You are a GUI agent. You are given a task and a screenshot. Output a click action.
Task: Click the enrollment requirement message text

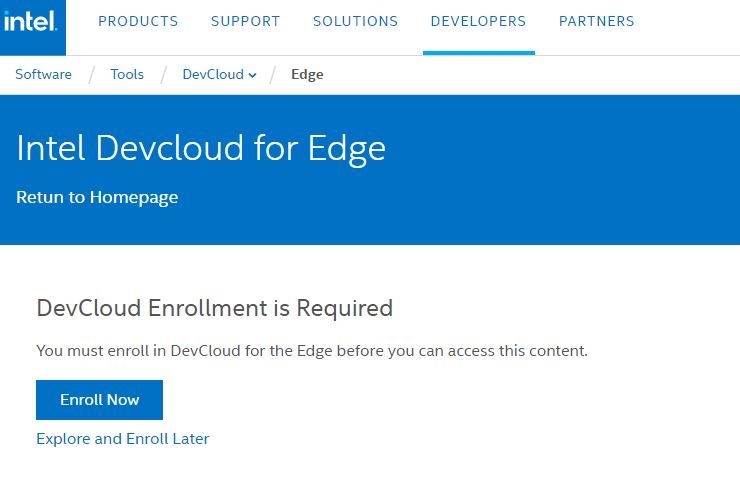coord(312,351)
